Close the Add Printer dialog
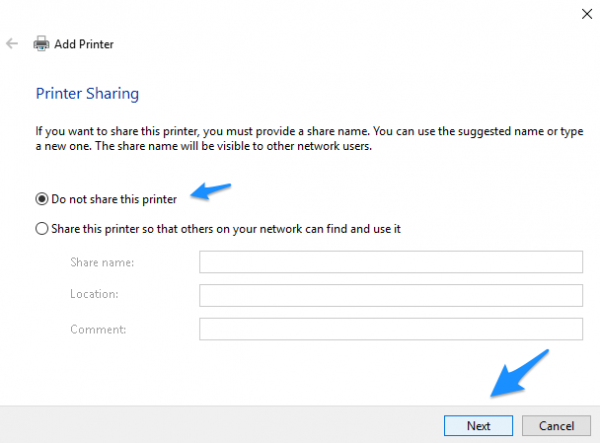 click(x=587, y=14)
